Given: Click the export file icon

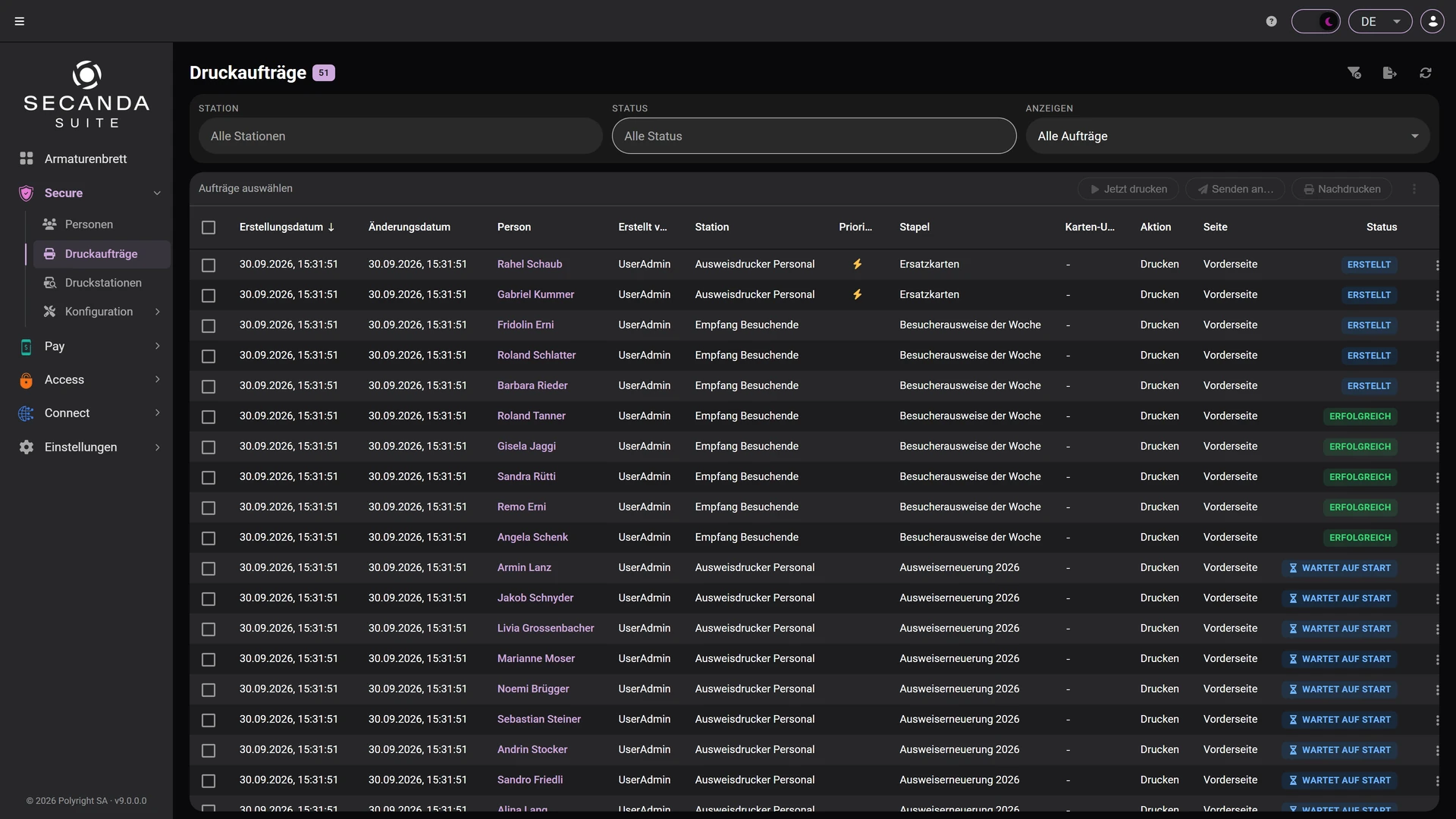Looking at the screenshot, I should point(1389,73).
